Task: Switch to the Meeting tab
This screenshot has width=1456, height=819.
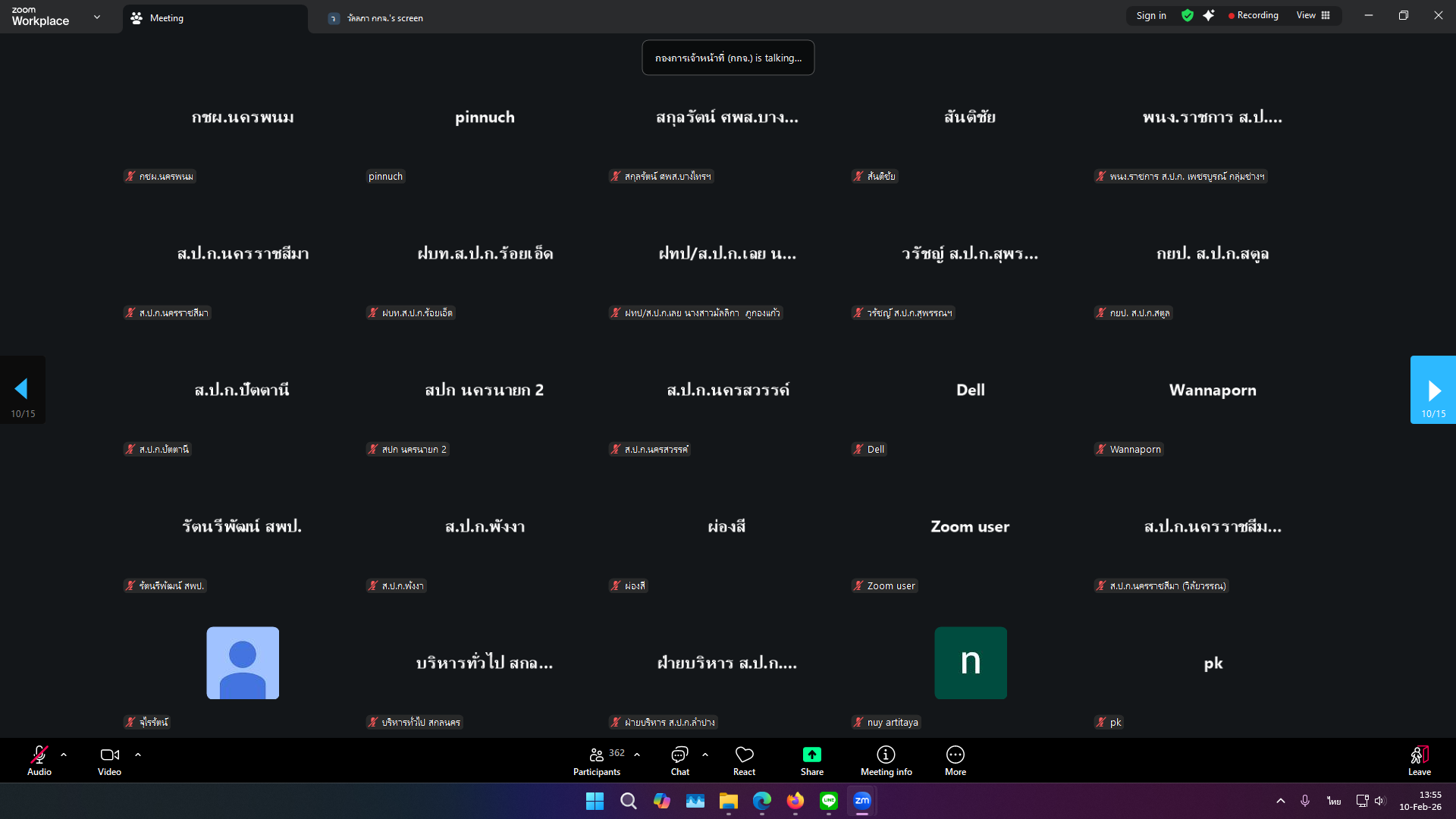Action: coord(167,18)
